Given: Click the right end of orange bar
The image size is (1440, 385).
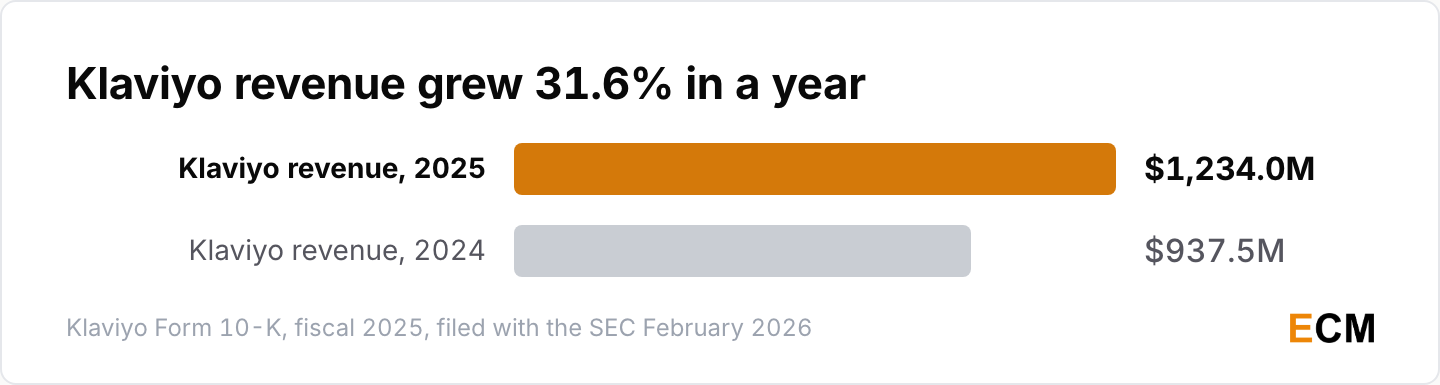Looking at the screenshot, I should (x=1108, y=169).
